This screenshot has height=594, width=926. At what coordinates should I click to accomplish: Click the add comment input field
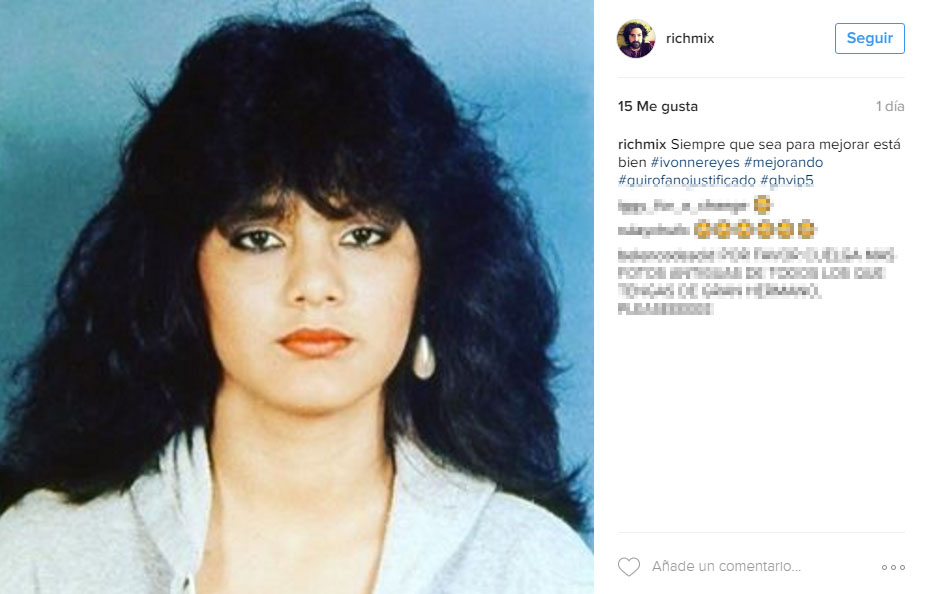point(726,566)
